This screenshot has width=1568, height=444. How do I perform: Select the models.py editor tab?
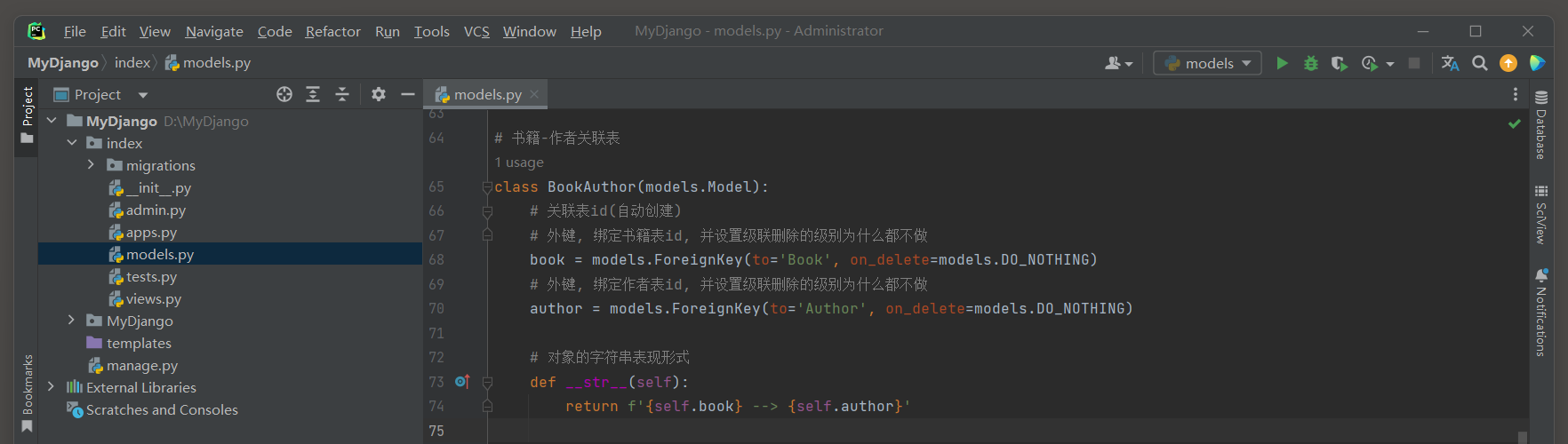pos(485,94)
